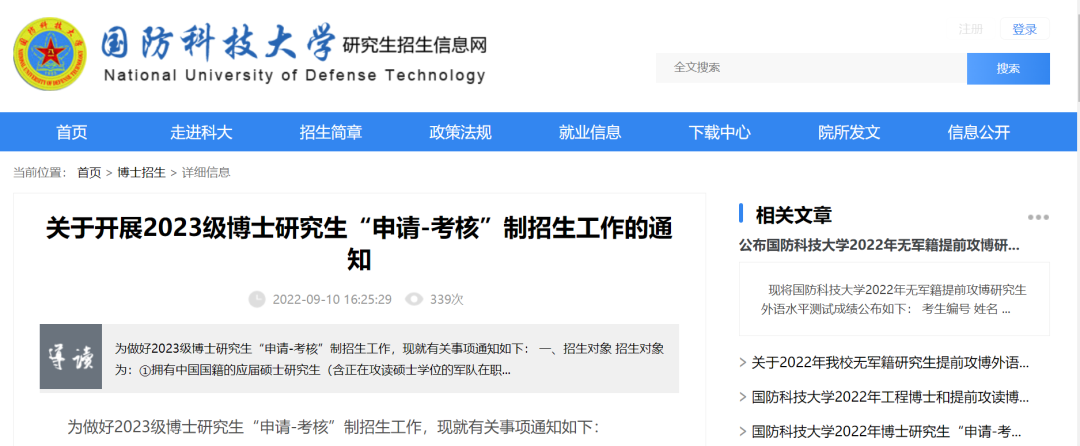The width and height of the screenshot is (1080, 446).
Task: Click the 相关文章 heading
Action: tap(794, 215)
